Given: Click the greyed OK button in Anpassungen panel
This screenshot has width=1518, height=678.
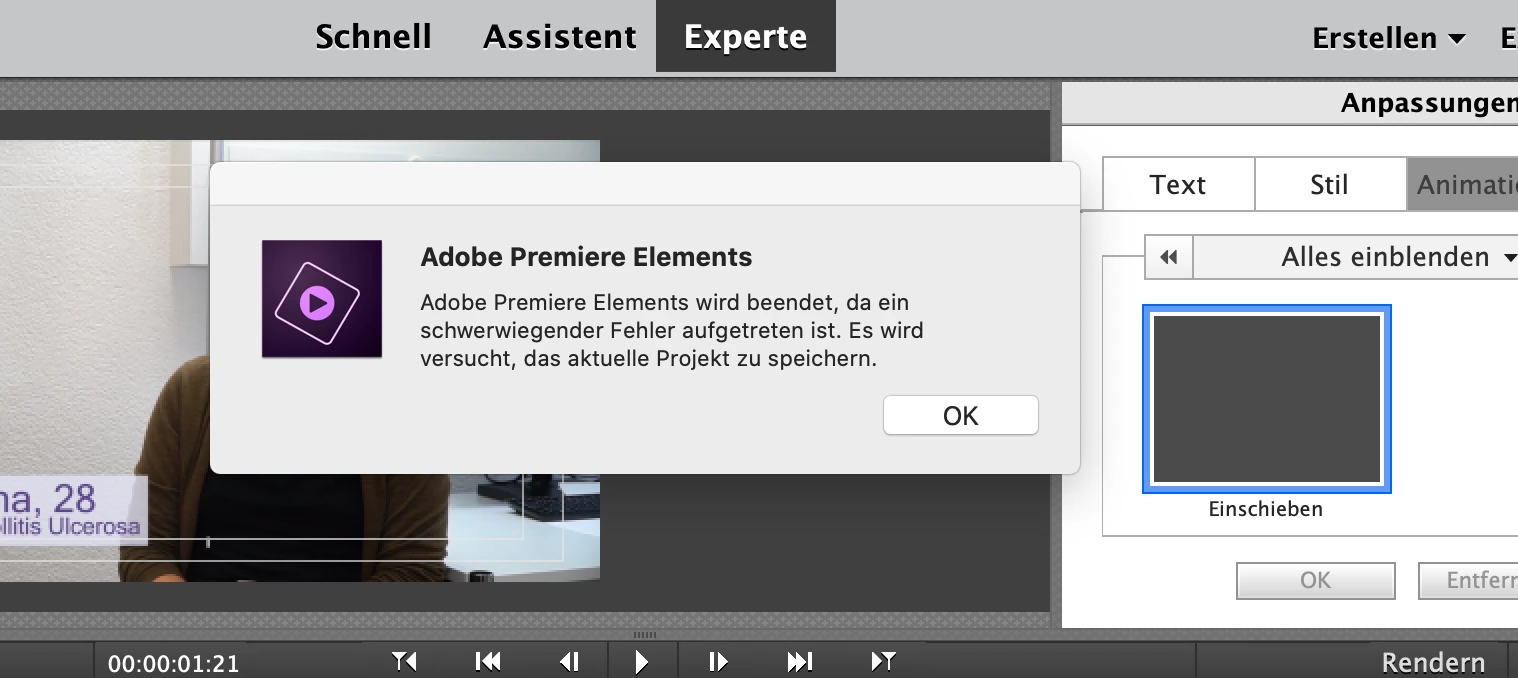Looking at the screenshot, I should pos(1315,580).
